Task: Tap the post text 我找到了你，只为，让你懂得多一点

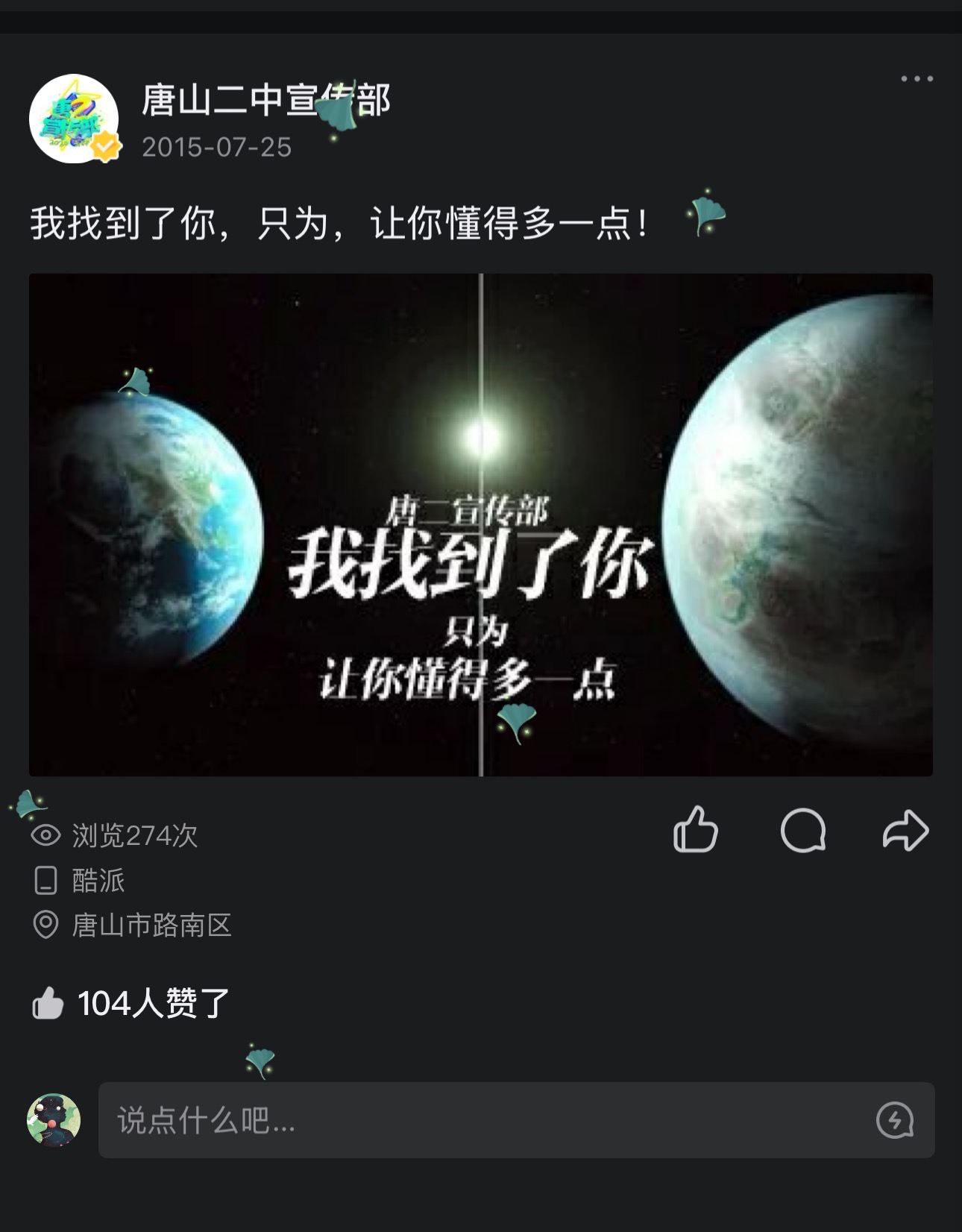Action: click(x=340, y=223)
